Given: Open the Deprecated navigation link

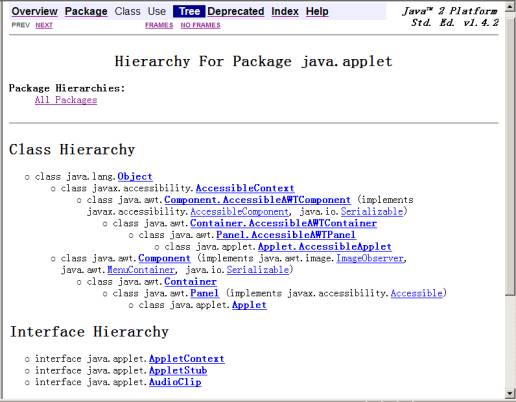Looking at the screenshot, I should (x=236, y=11).
